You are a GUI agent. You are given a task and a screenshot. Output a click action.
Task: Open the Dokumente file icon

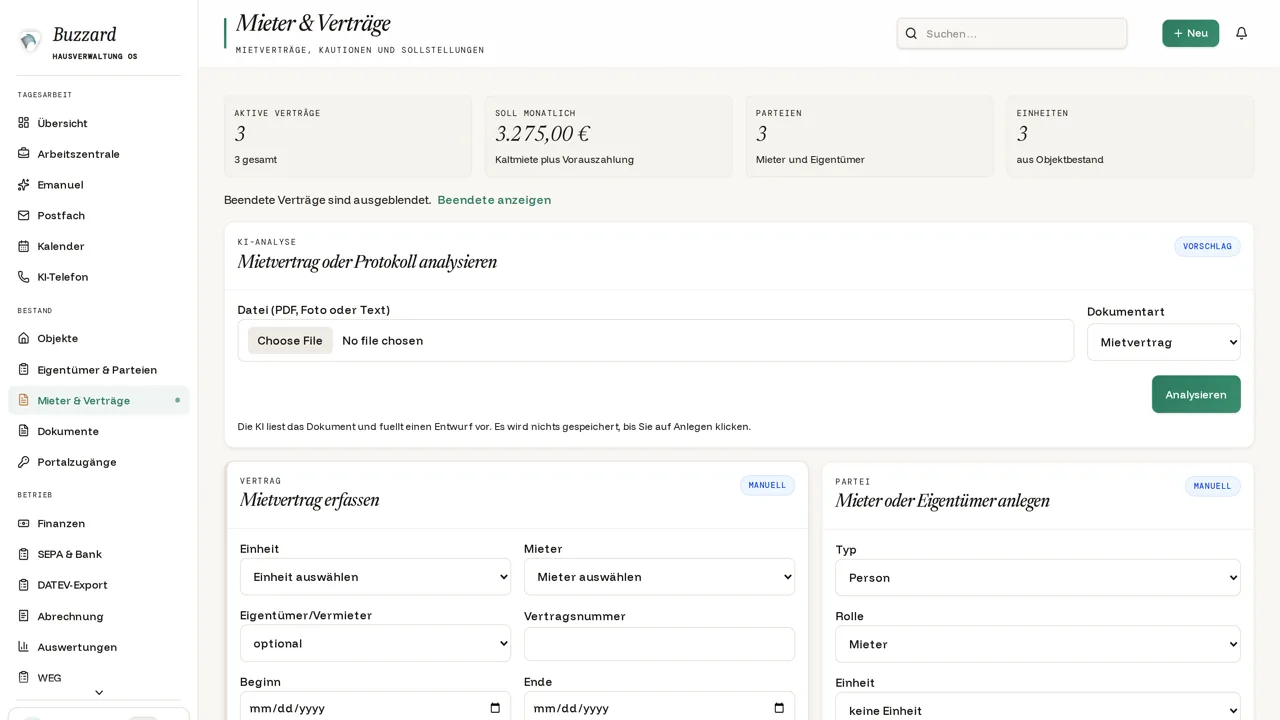click(23, 431)
